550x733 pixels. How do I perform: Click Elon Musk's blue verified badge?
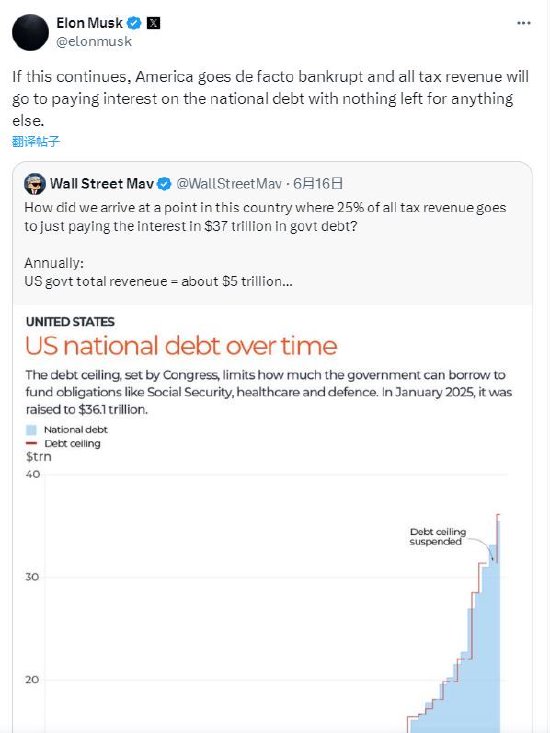[x=135, y=22]
